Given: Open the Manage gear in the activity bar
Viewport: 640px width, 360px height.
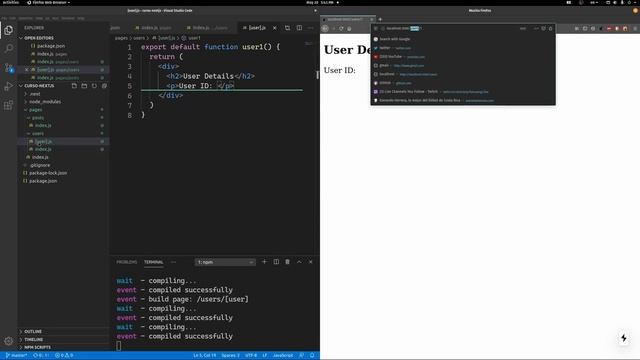Looking at the screenshot, I should [x=9, y=340].
